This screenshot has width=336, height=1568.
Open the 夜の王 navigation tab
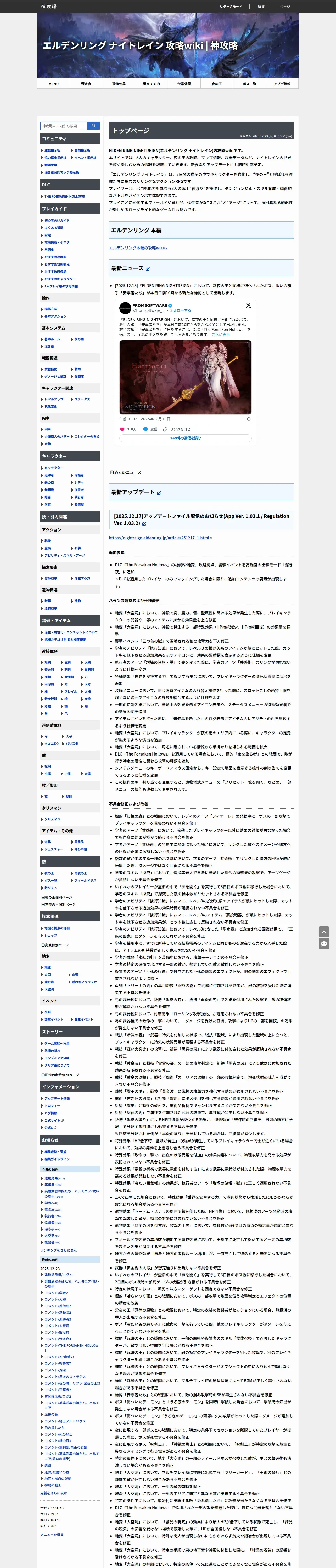click(216, 84)
